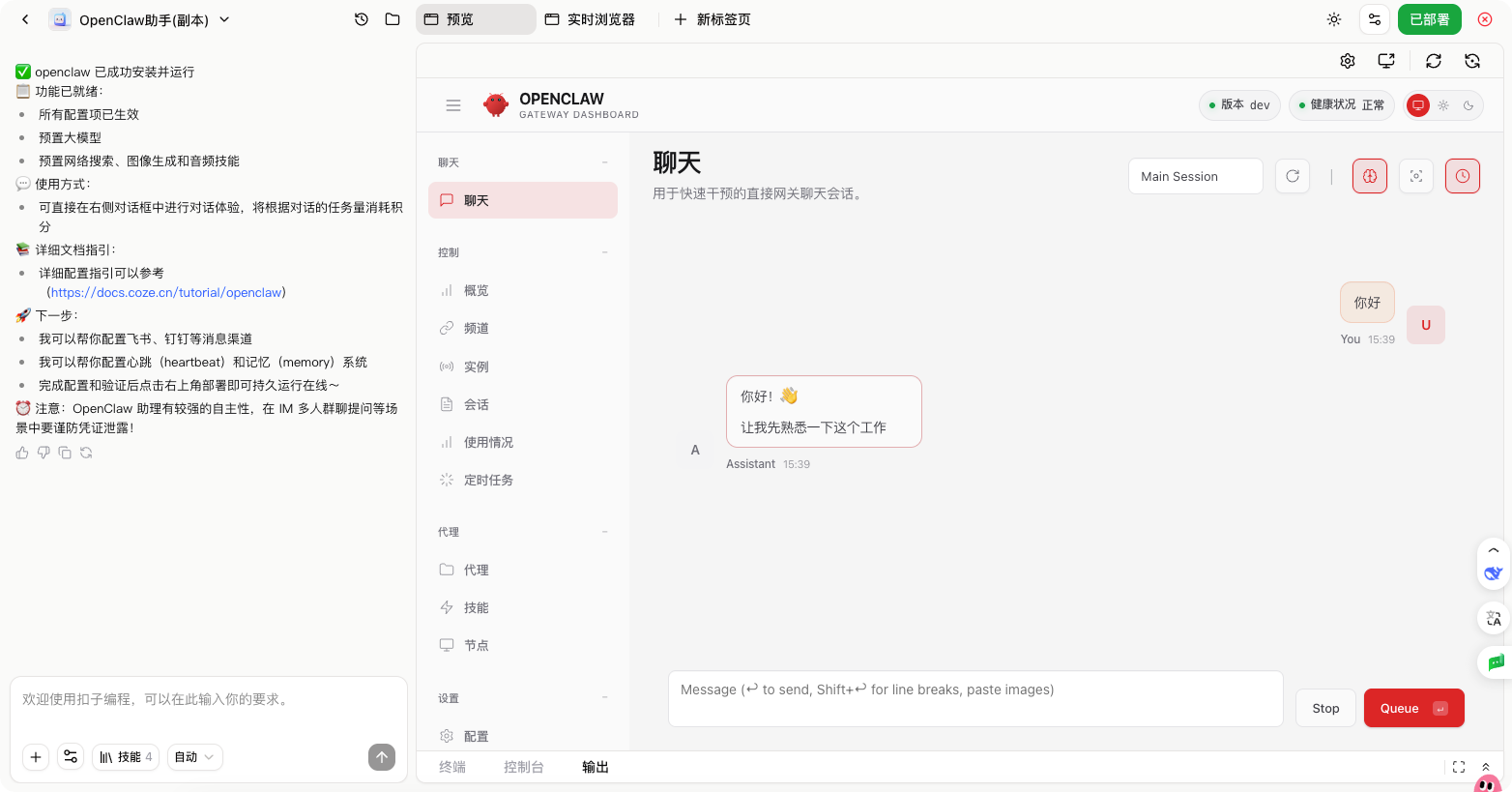Click the fullscreen icon in bottom panel
Screen dimensions: 1512x792
[1459, 767]
